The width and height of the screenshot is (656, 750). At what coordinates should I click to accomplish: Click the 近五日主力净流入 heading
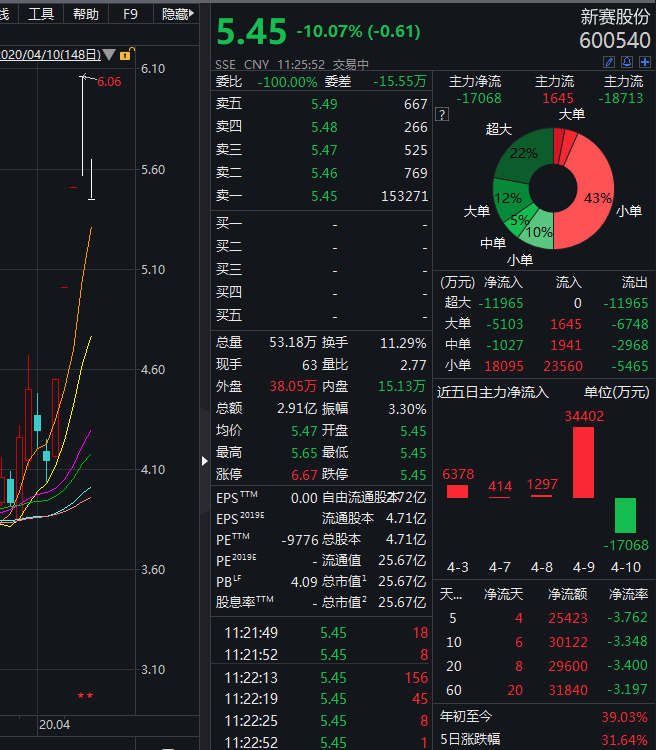(x=492, y=393)
